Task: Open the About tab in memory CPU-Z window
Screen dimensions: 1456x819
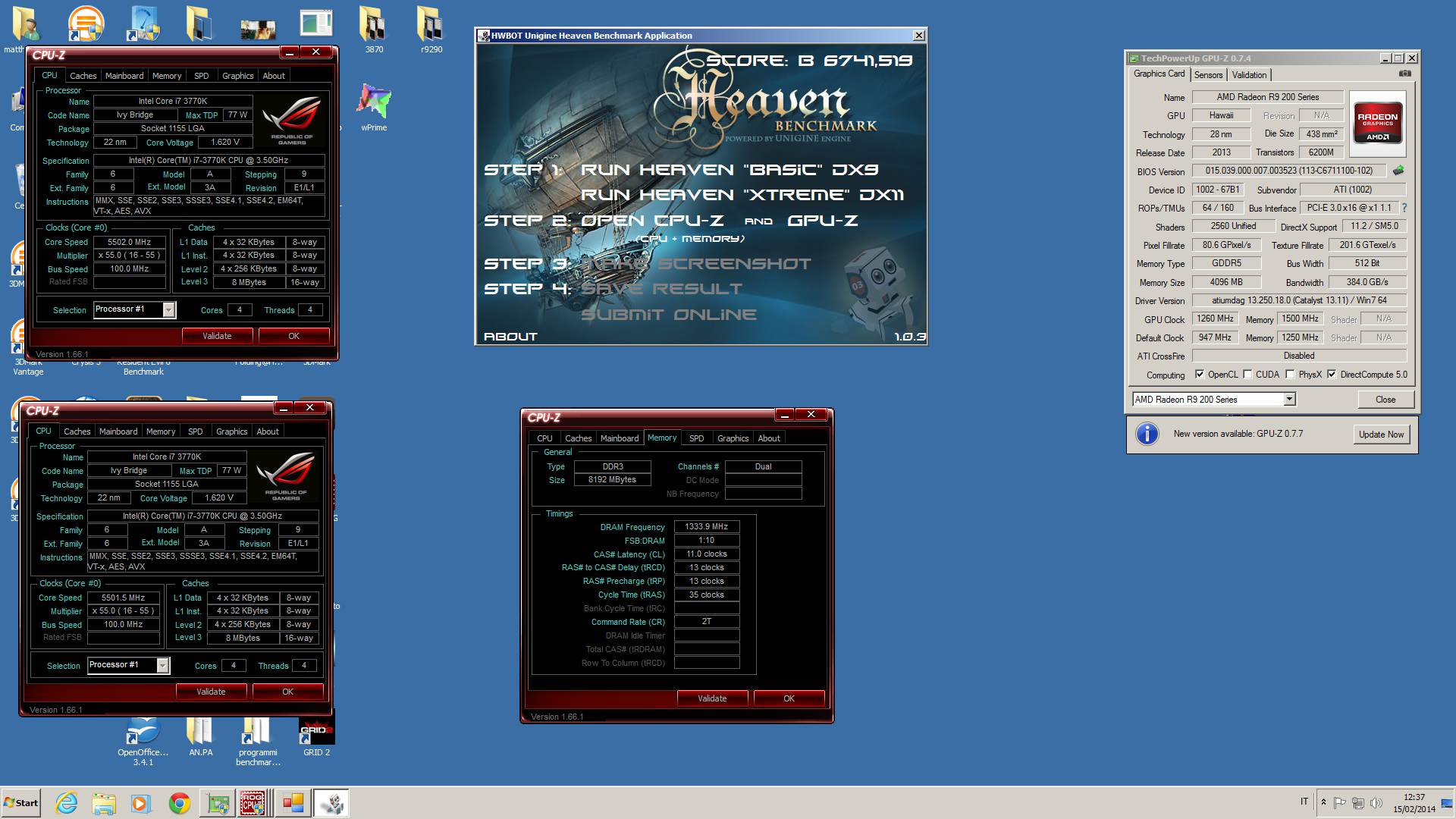Action: (x=768, y=438)
